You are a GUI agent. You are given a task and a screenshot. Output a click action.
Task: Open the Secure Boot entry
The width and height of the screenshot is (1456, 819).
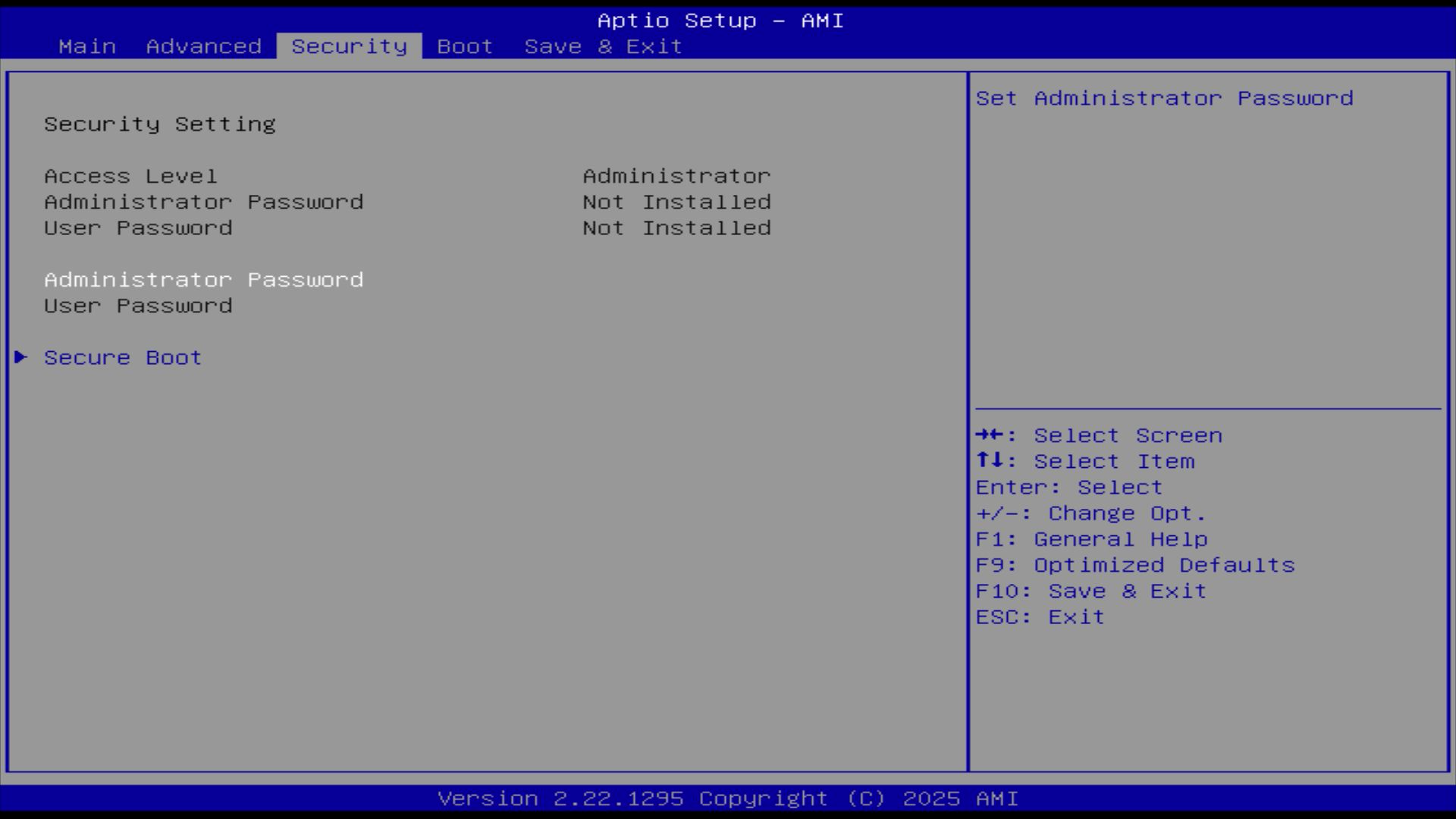coord(123,357)
